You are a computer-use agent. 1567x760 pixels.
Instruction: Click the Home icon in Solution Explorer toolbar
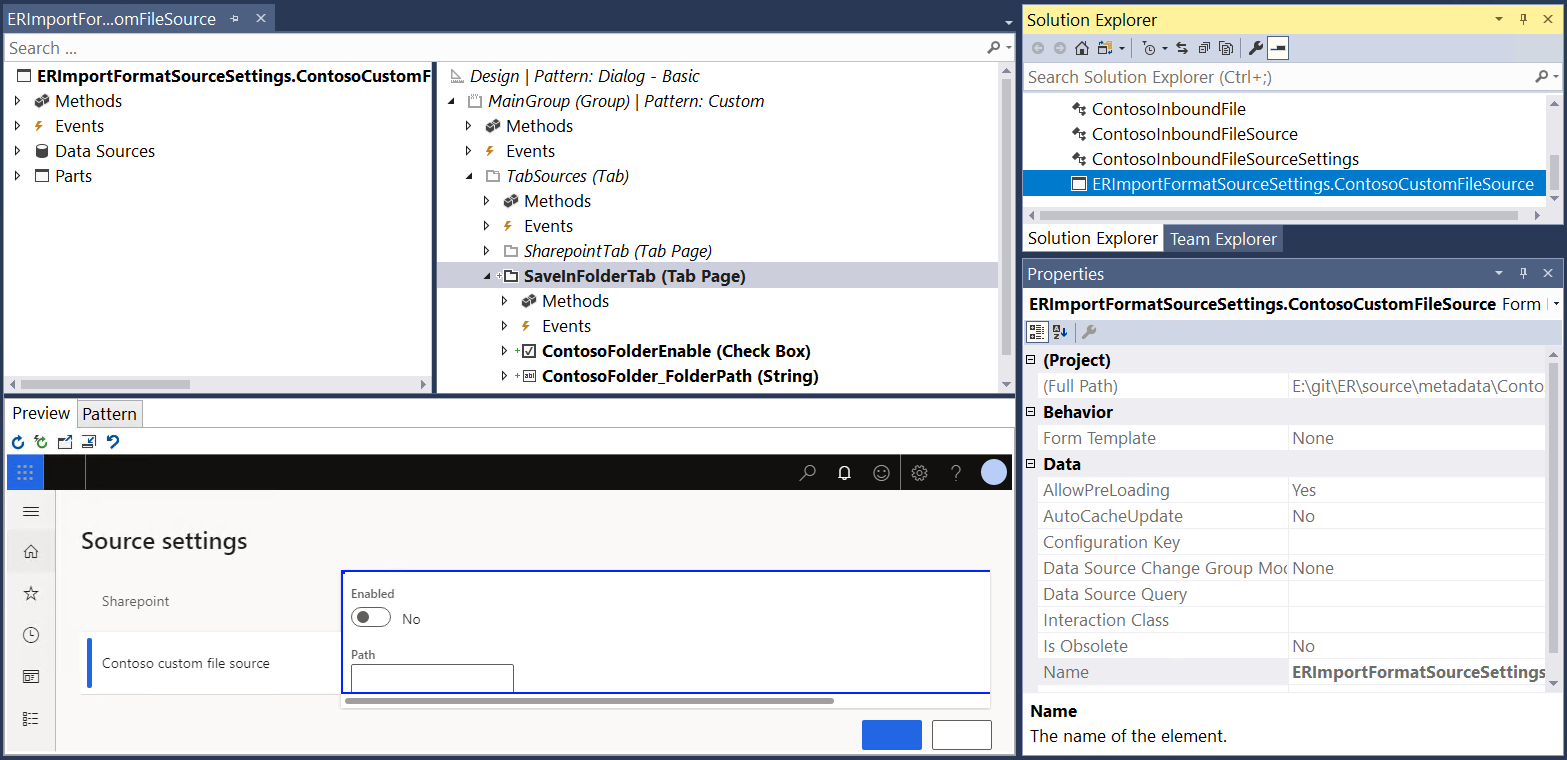click(x=1082, y=47)
